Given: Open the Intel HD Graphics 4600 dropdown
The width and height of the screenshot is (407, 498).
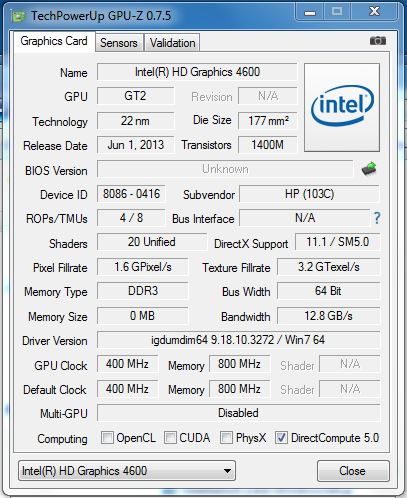Looking at the screenshot, I should click(x=127, y=471).
